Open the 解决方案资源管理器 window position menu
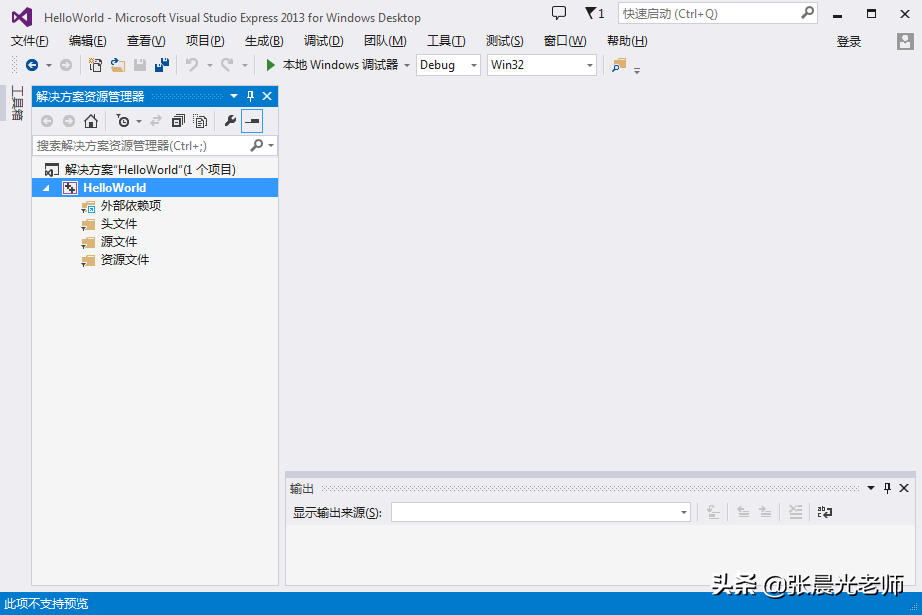 pyautogui.click(x=234, y=96)
